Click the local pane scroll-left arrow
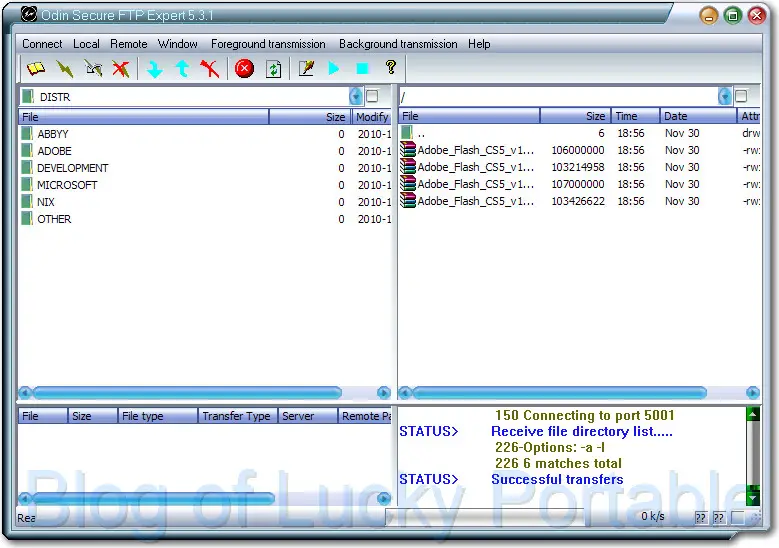Screen dimensions: 779x548 (26, 393)
